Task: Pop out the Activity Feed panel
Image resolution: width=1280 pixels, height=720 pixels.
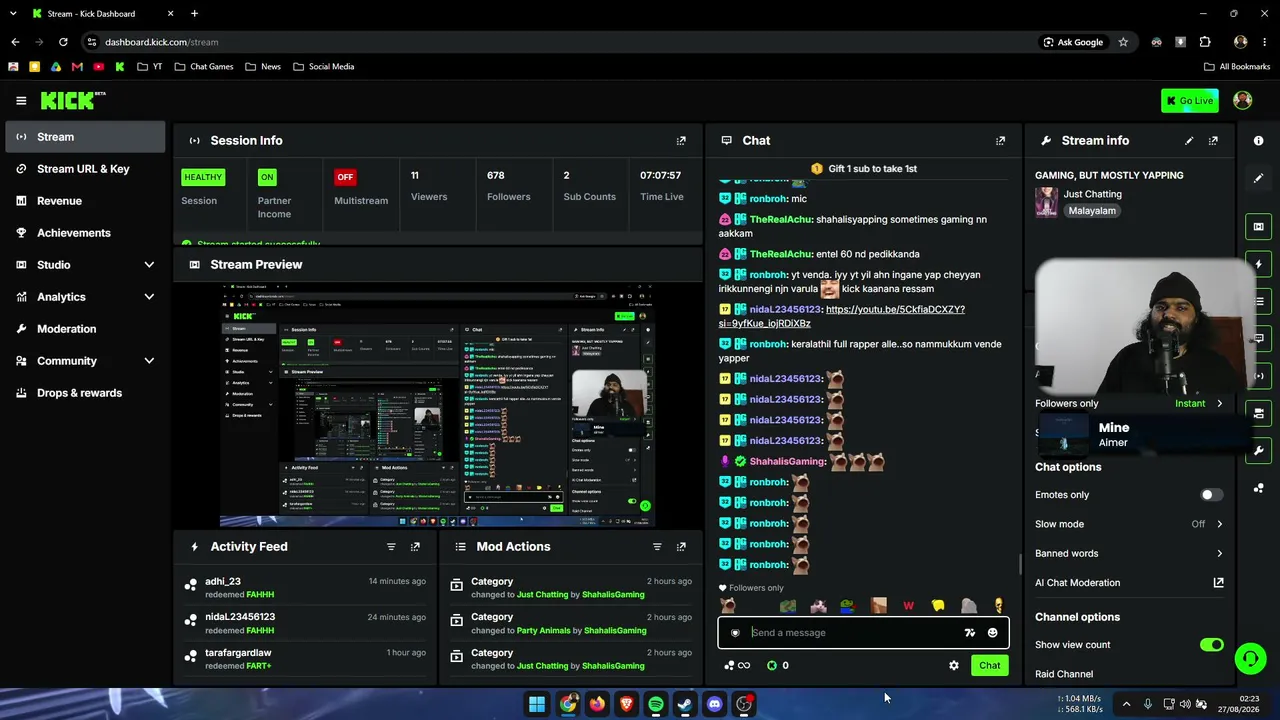Action: pos(415,547)
